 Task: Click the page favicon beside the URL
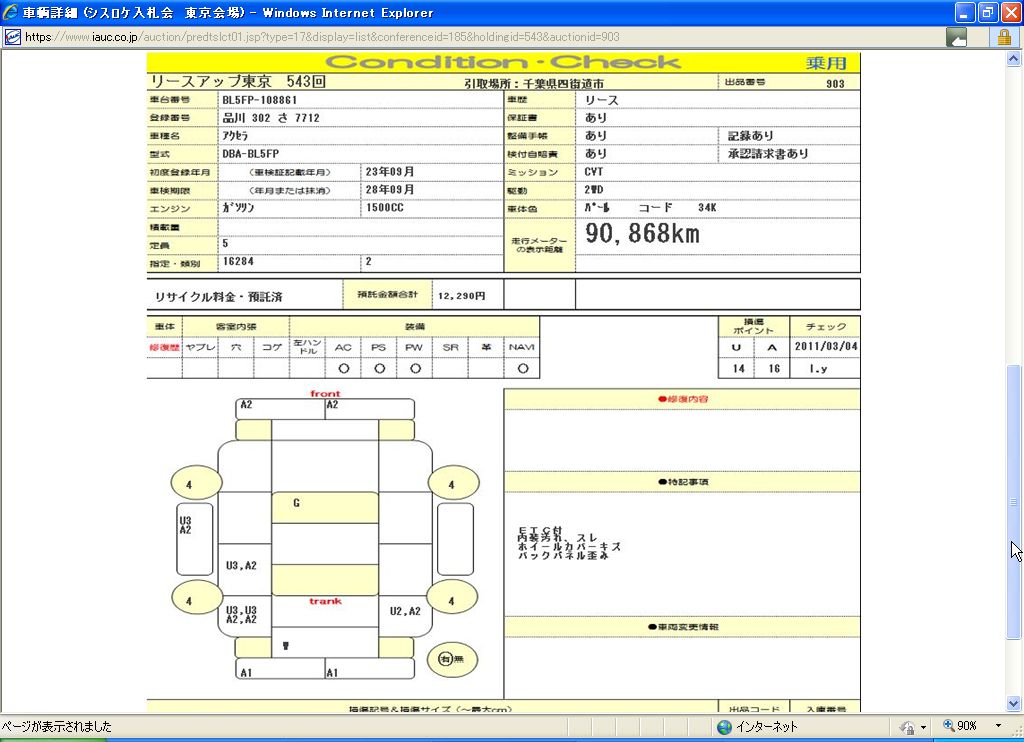[x=12, y=37]
